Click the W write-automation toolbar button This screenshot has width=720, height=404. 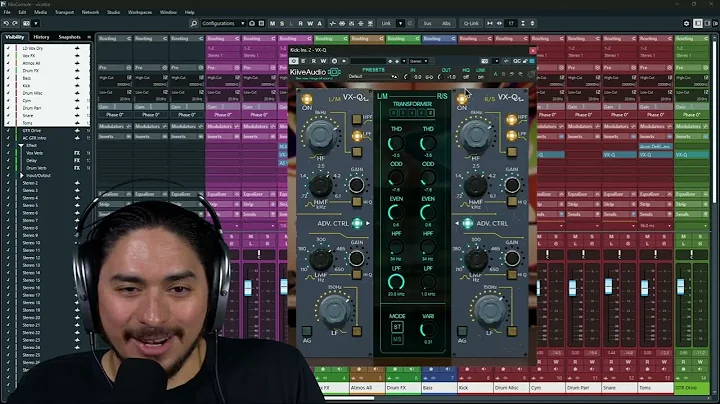(x=310, y=23)
